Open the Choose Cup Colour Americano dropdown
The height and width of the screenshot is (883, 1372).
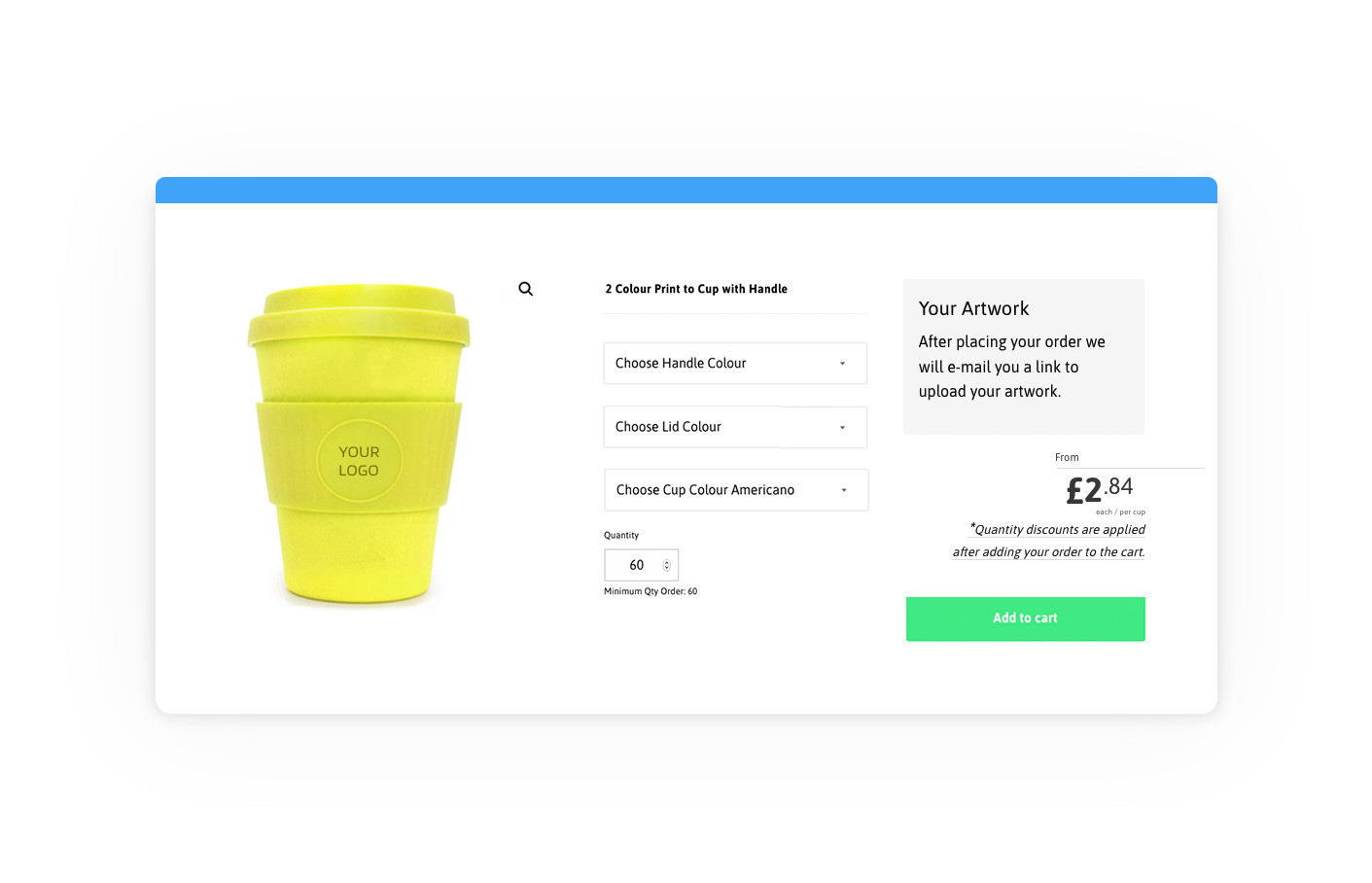(x=736, y=490)
